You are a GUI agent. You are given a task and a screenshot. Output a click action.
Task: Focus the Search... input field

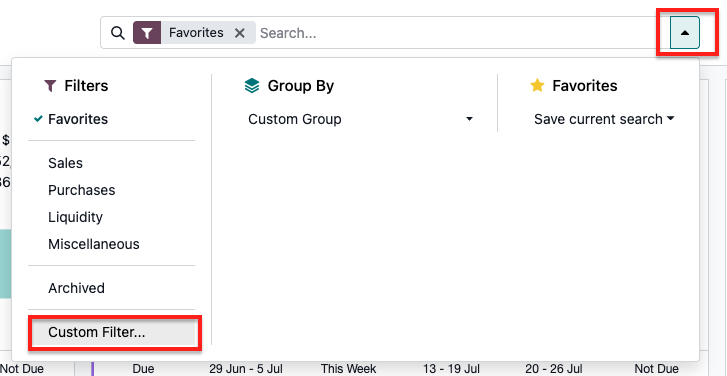tap(461, 33)
